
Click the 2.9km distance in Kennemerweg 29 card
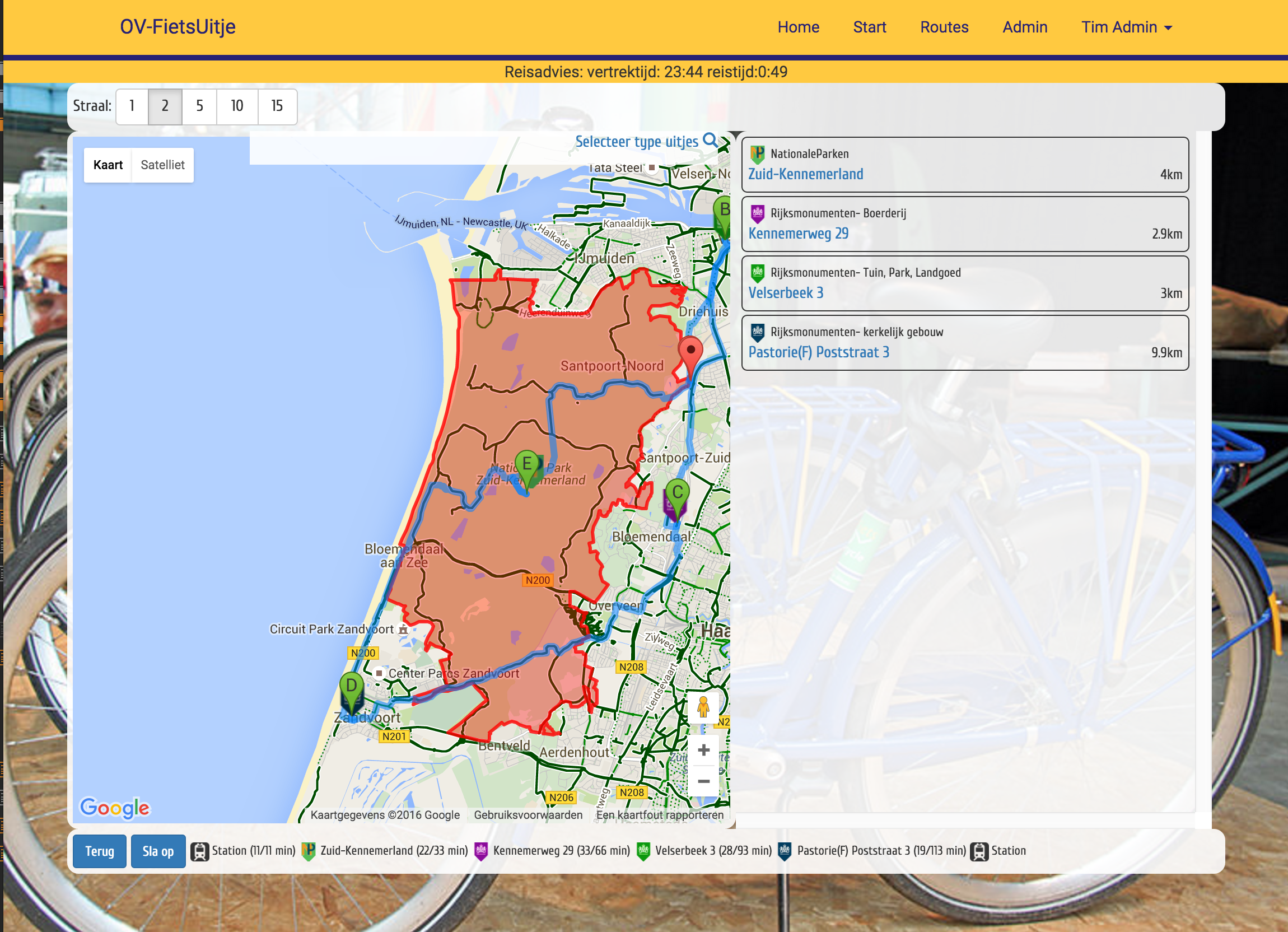point(1166,234)
